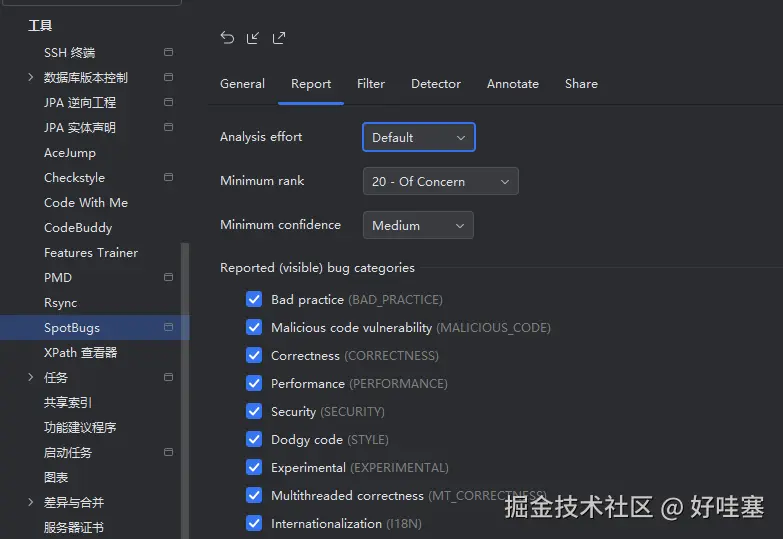Select Rsync settings entry
The height and width of the screenshot is (539, 783).
click(x=60, y=302)
